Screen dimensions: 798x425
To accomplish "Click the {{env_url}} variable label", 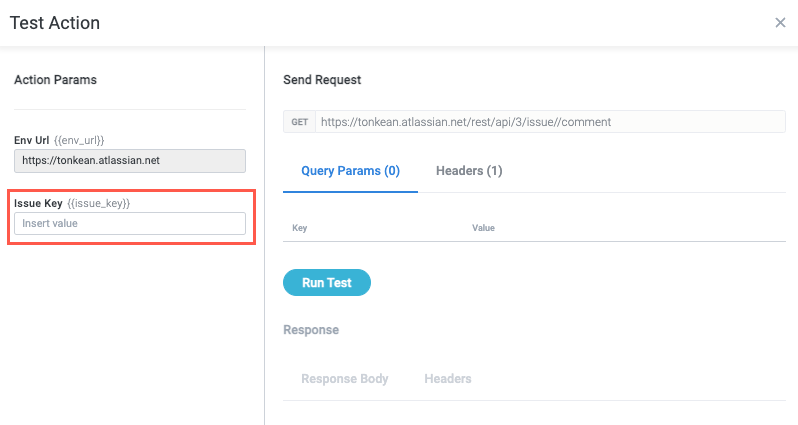I will pos(79,140).
